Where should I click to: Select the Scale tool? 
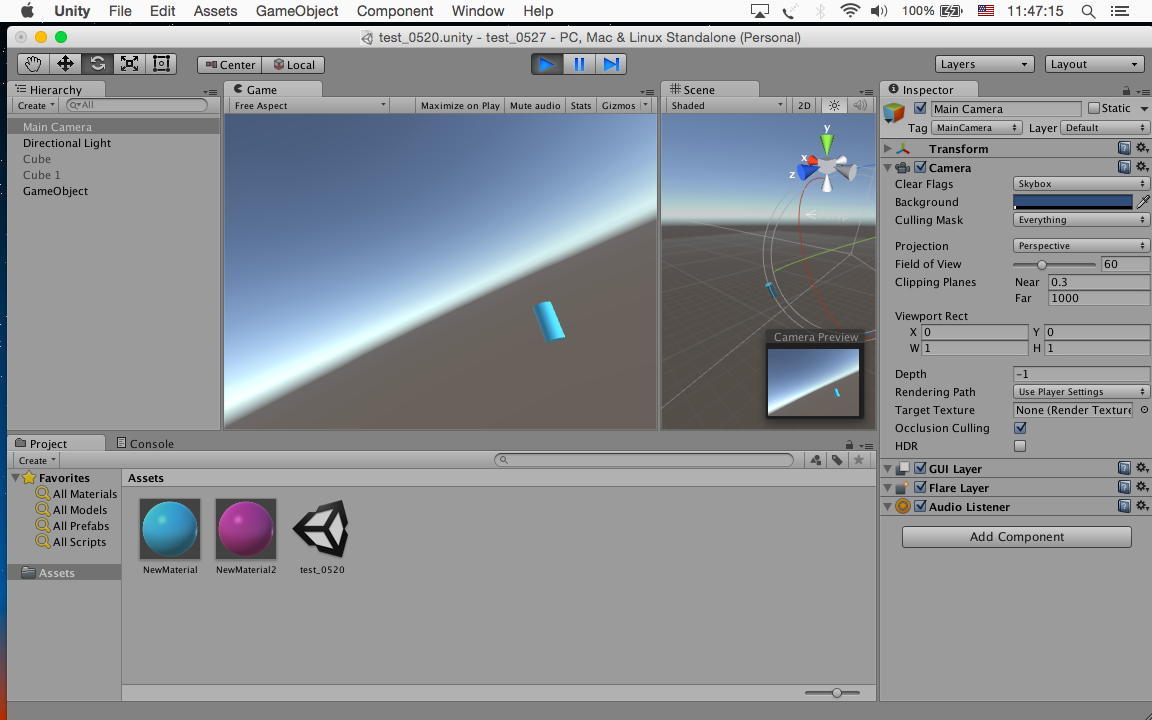tap(129, 64)
